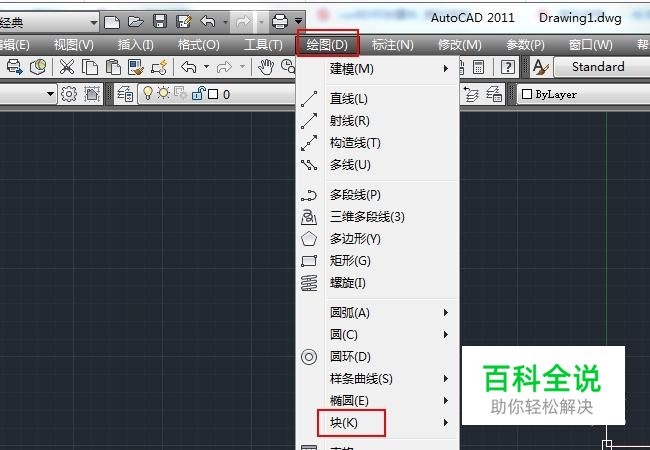Image resolution: width=650 pixels, height=450 pixels.
Task: Toggle layer 0 lock padlock icon
Action: coord(198,93)
